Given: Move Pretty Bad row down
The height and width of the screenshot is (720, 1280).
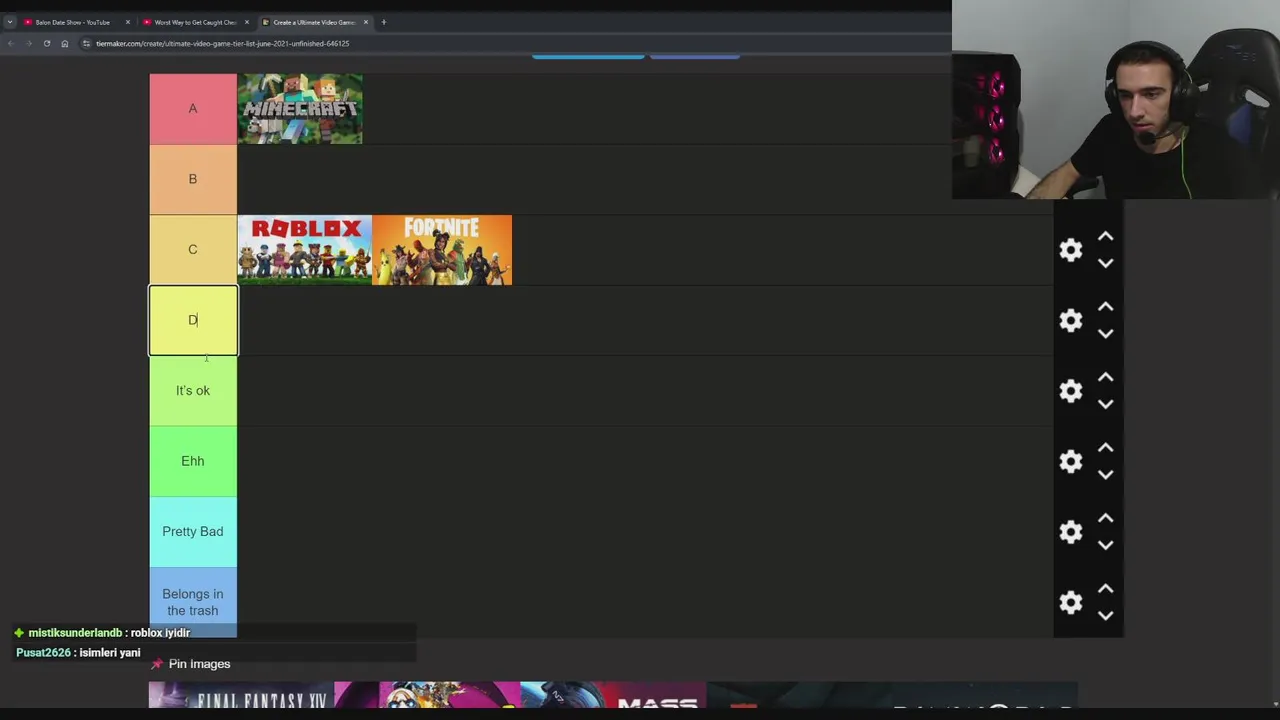Looking at the screenshot, I should pyautogui.click(x=1105, y=545).
